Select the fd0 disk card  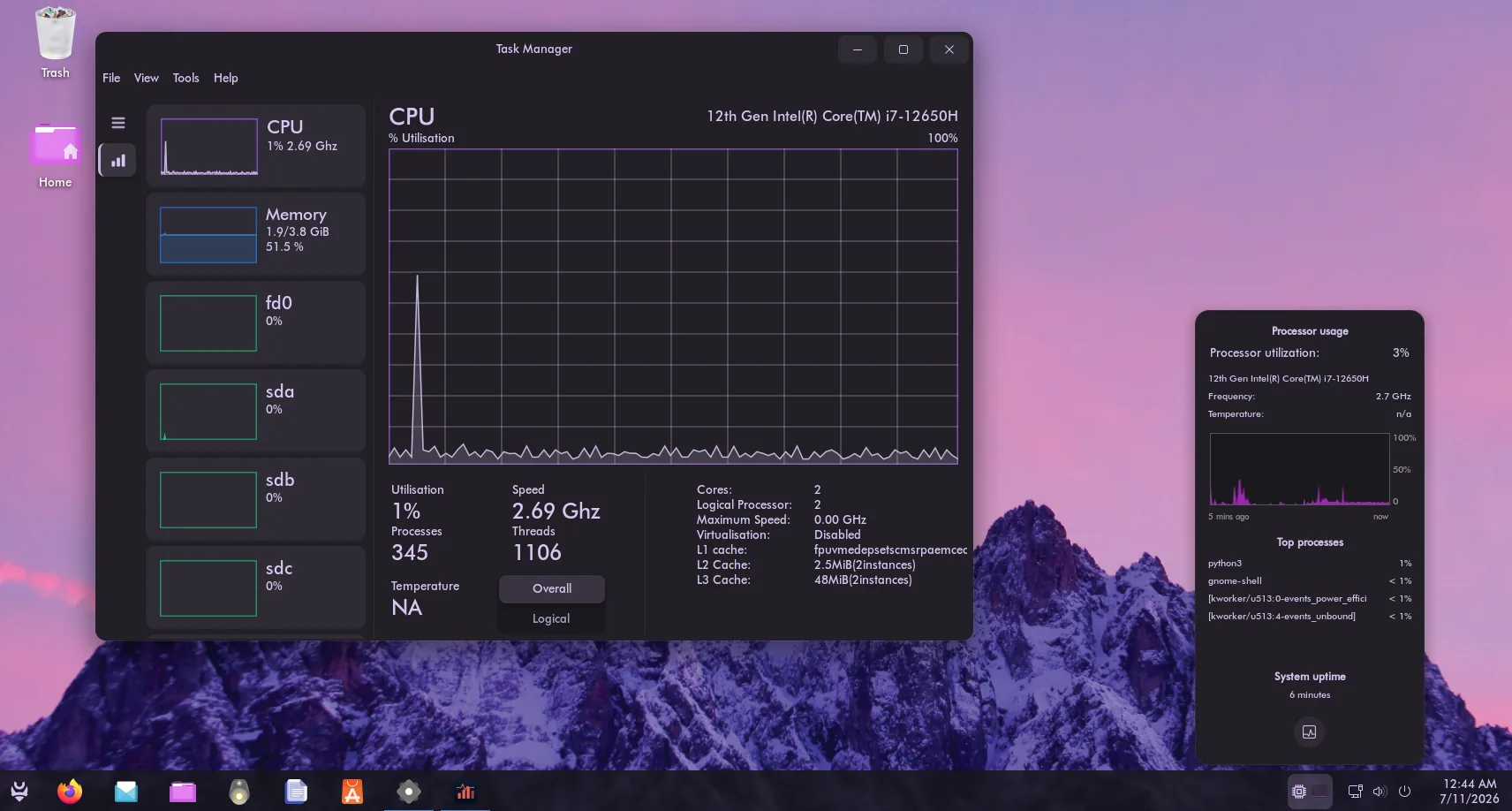coord(255,322)
